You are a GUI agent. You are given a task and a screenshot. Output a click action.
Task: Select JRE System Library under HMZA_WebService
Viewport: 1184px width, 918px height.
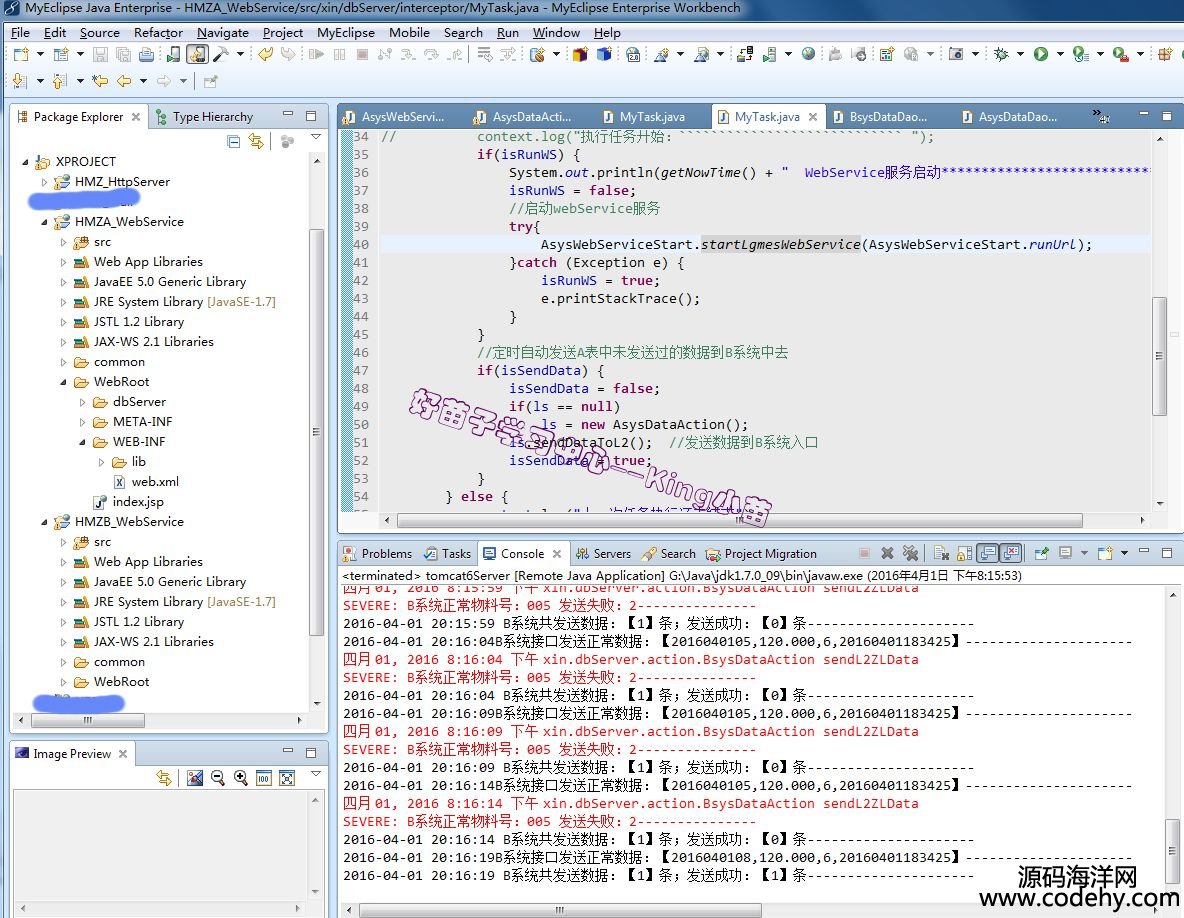click(x=175, y=302)
